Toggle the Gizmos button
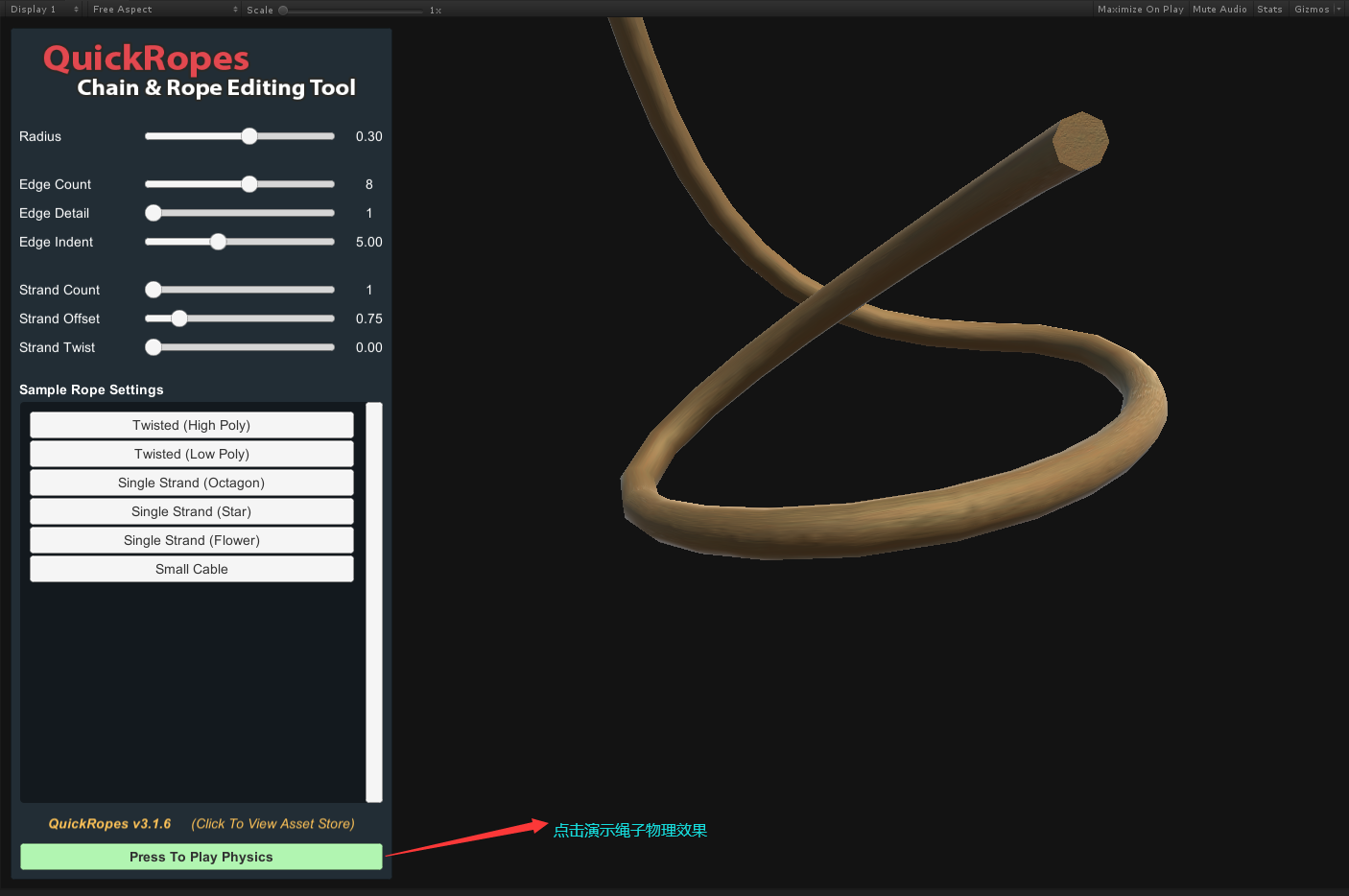The image size is (1349, 896). tap(1312, 9)
